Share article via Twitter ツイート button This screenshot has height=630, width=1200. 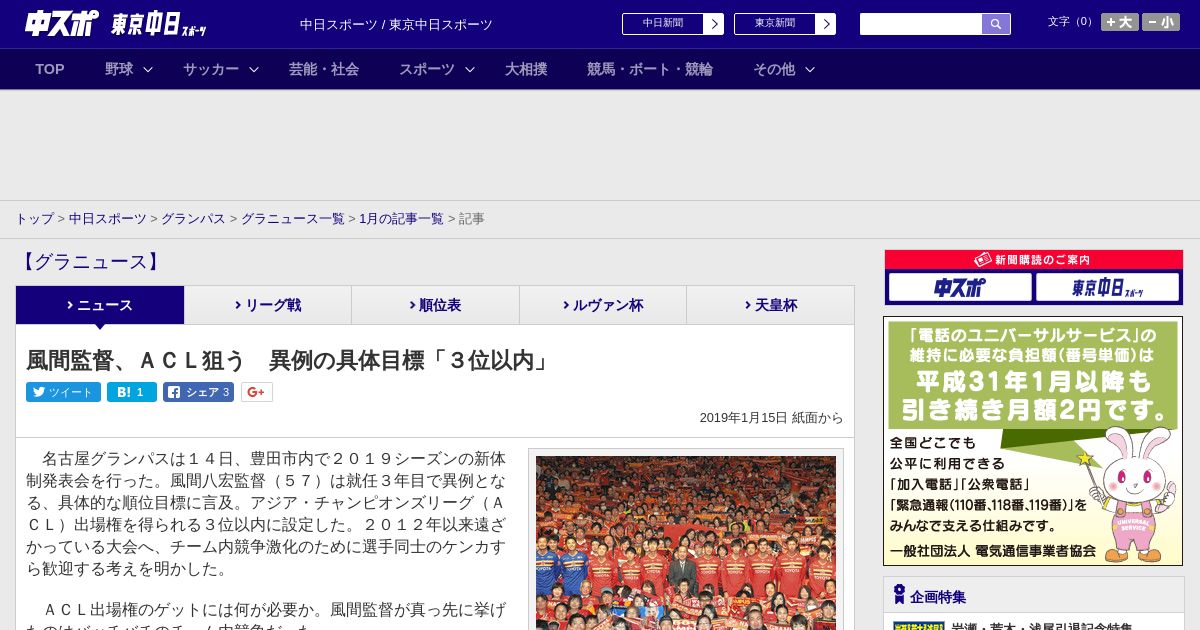click(x=63, y=392)
